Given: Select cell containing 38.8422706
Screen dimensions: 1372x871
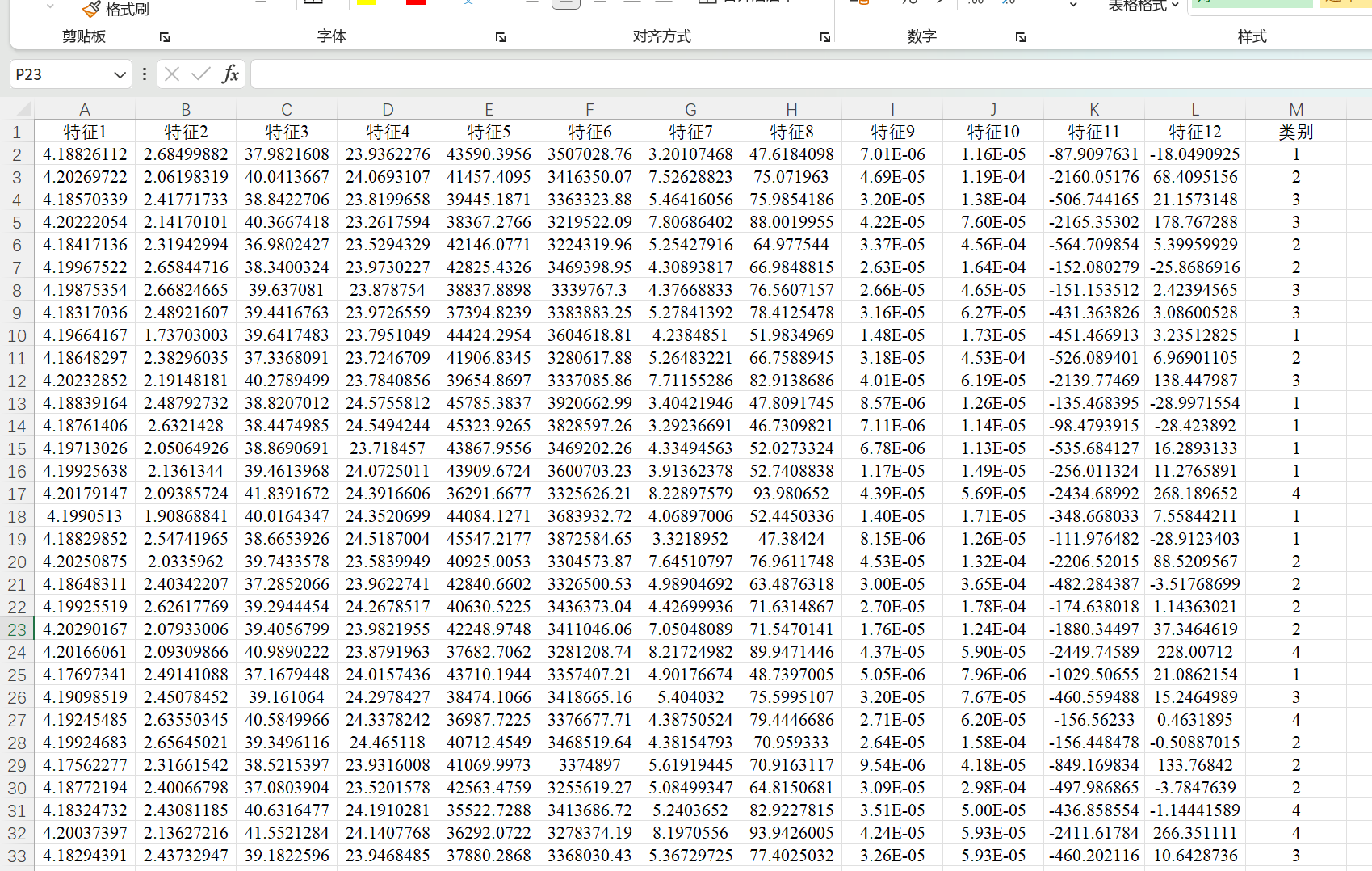Looking at the screenshot, I should point(287,200).
